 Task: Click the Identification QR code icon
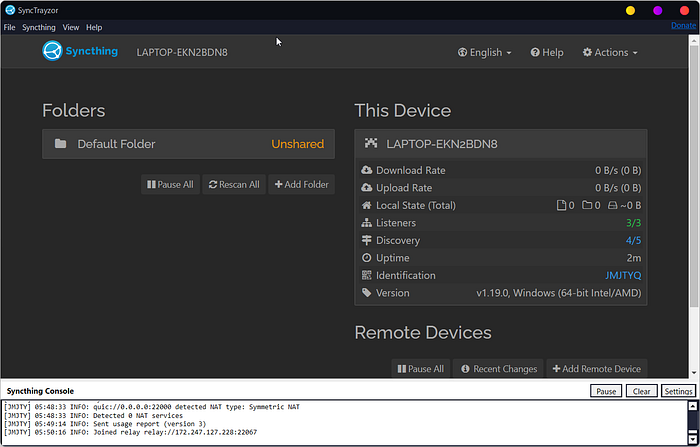(x=367, y=275)
